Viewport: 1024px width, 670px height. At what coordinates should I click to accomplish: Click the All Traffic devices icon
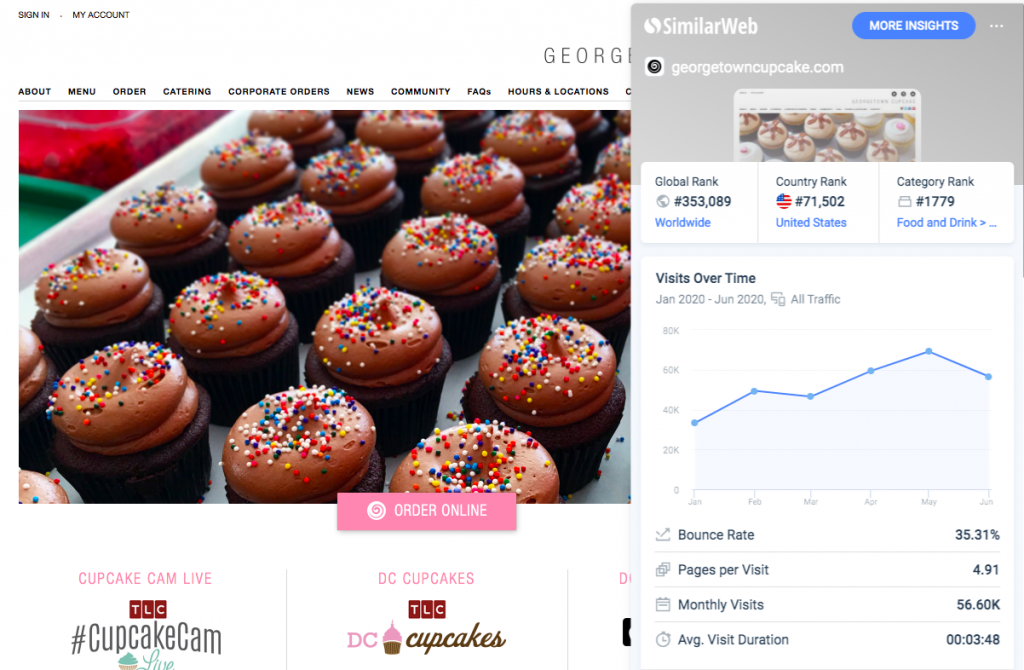[778, 299]
